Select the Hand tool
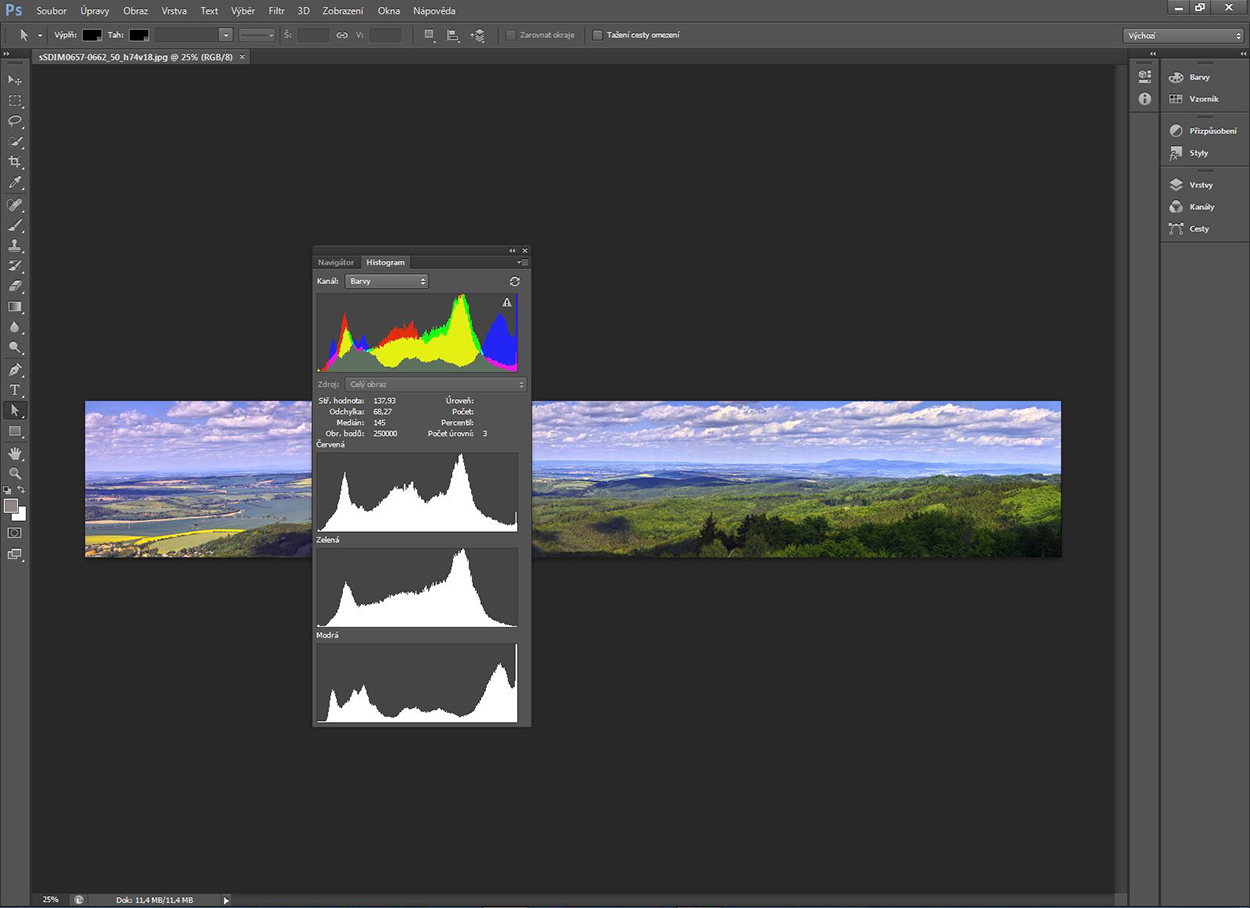The height and width of the screenshot is (908, 1250). tap(15, 453)
